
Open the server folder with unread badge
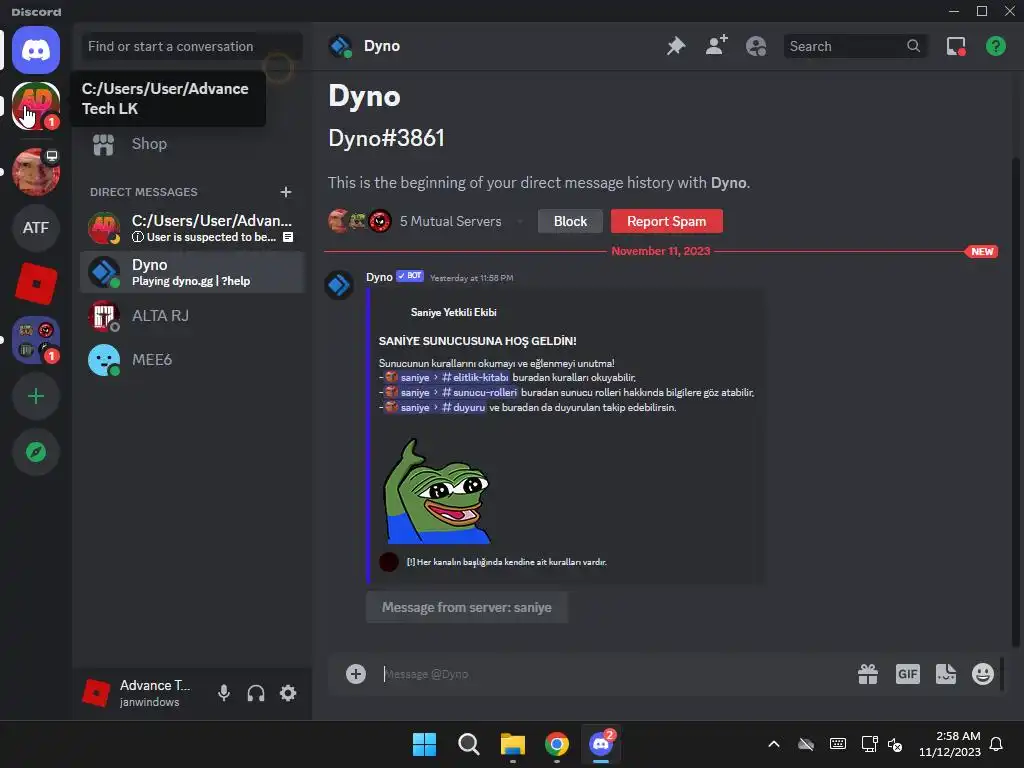(36, 340)
